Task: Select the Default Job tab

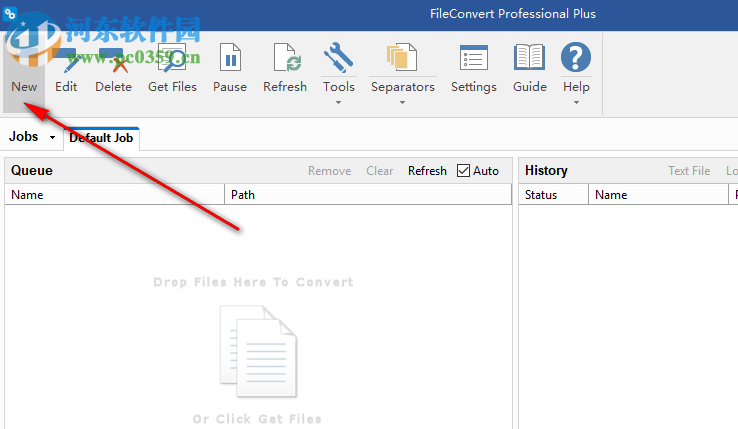Action: (x=101, y=138)
